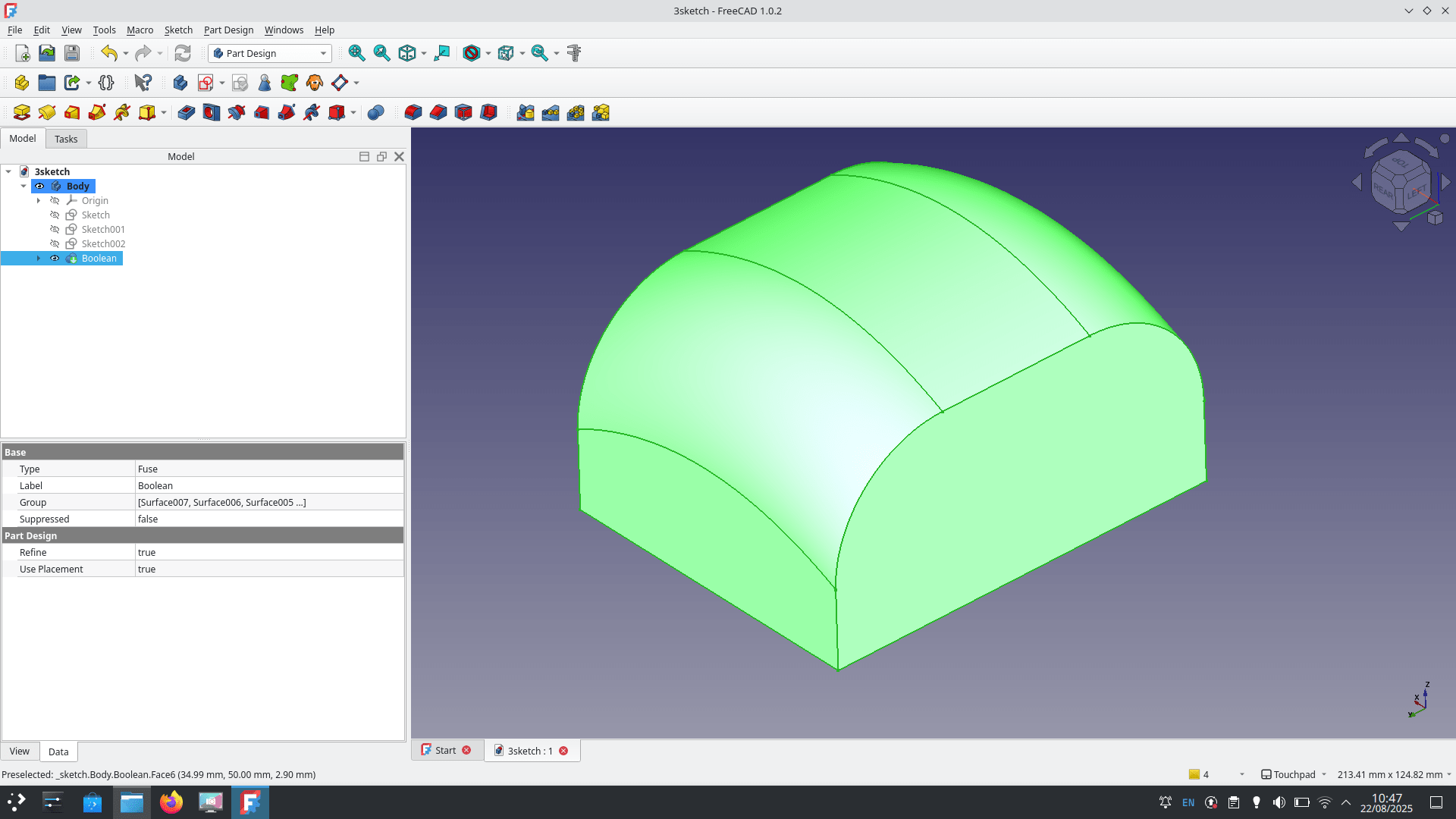
Task: Click the Fillet tool icon
Action: click(x=413, y=113)
